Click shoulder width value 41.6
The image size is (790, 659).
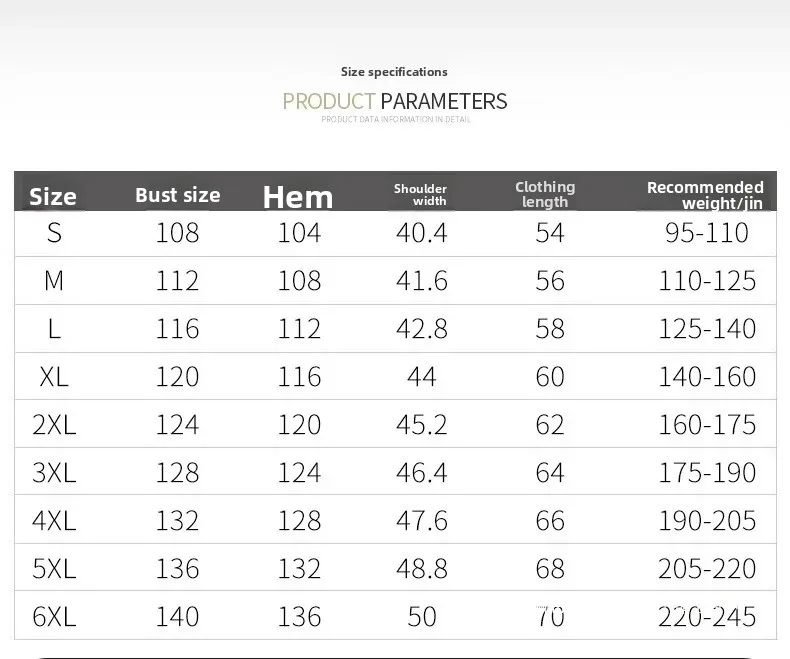[422, 281]
